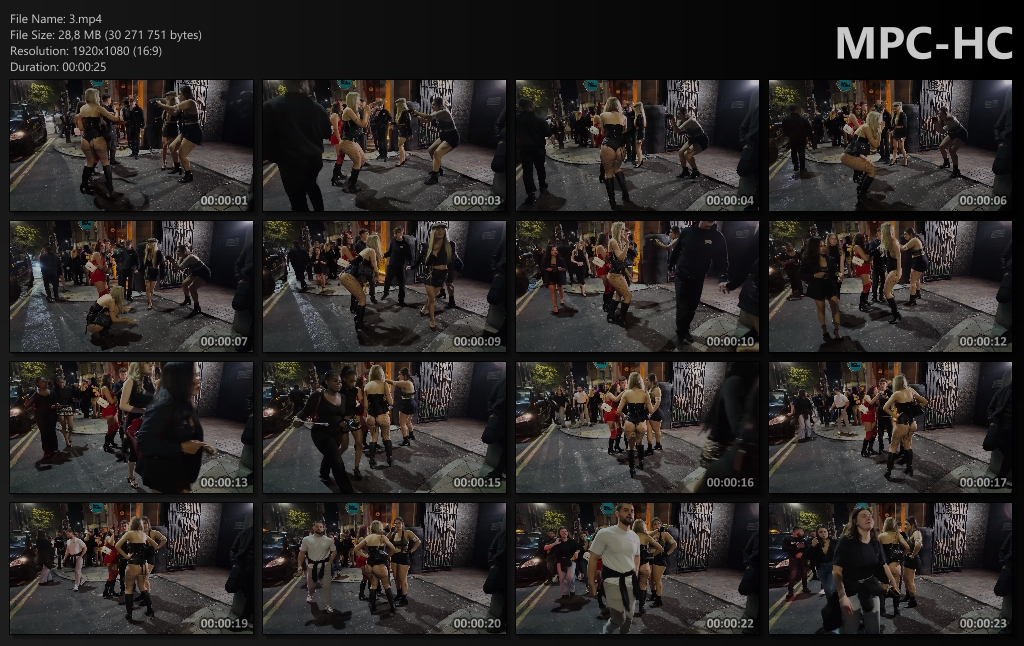Image resolution: width=1024 pixels, height=646 pixels.
Task: Pick the frame stamped 00:00:19
Action: coord(131,568)
